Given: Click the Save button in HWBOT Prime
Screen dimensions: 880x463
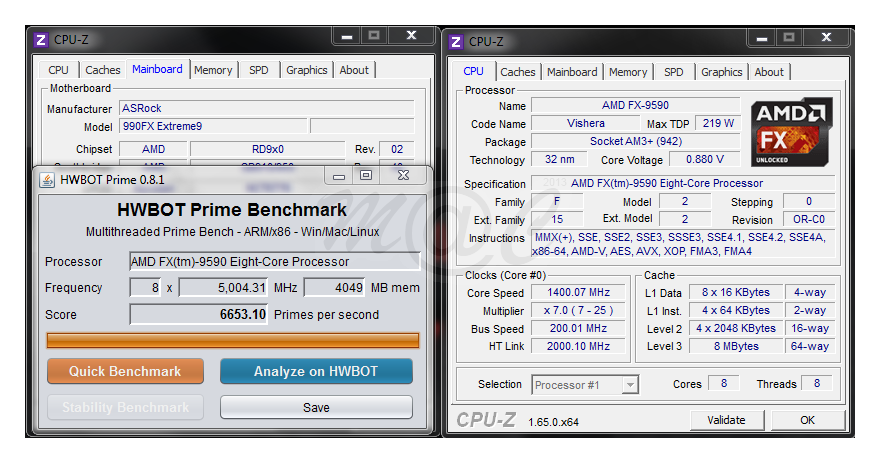Looking at the screenshot, I should (316, 407).
